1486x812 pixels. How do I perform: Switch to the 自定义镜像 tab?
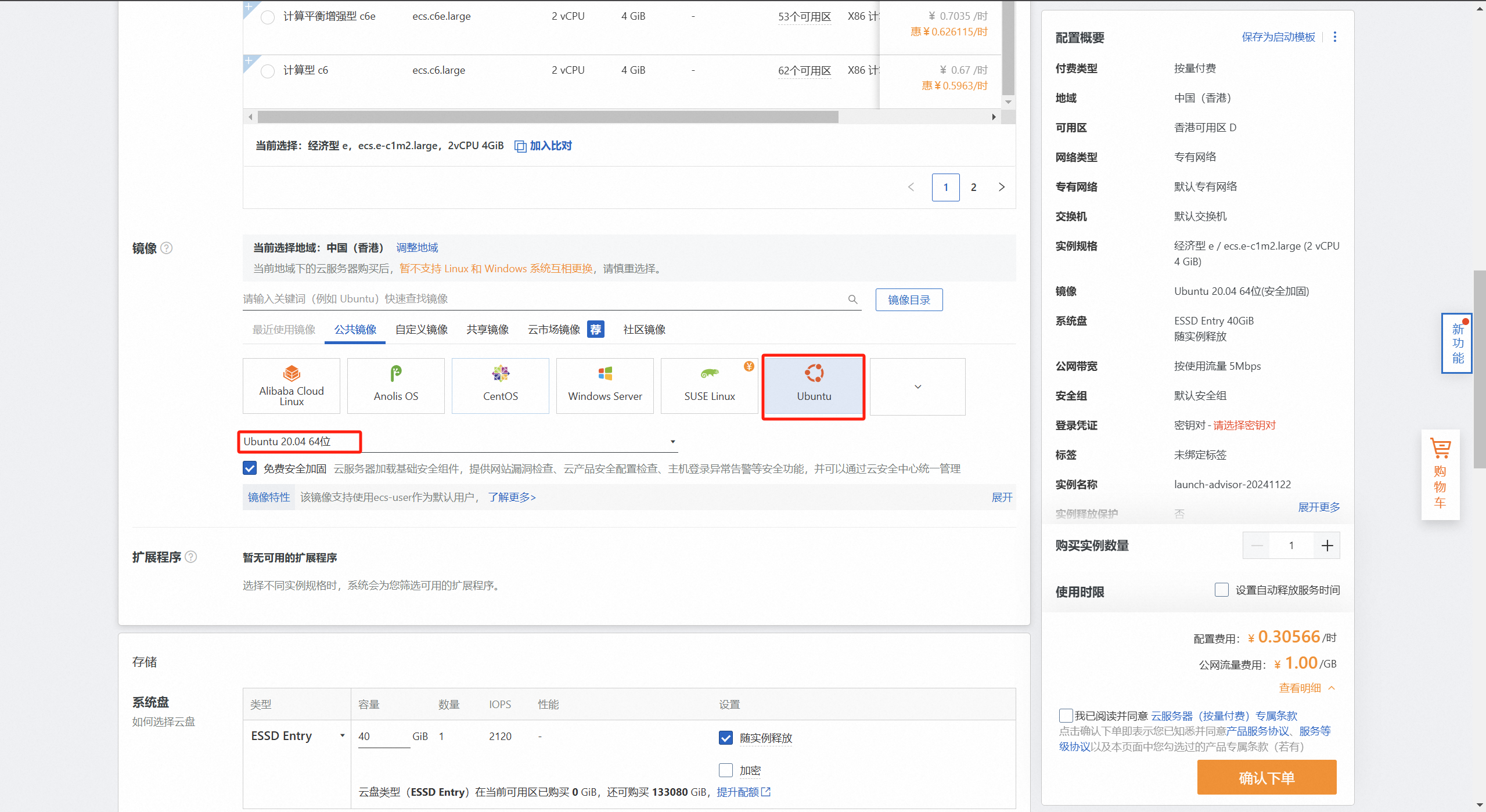pyautogui.click(x=422, y=330)
